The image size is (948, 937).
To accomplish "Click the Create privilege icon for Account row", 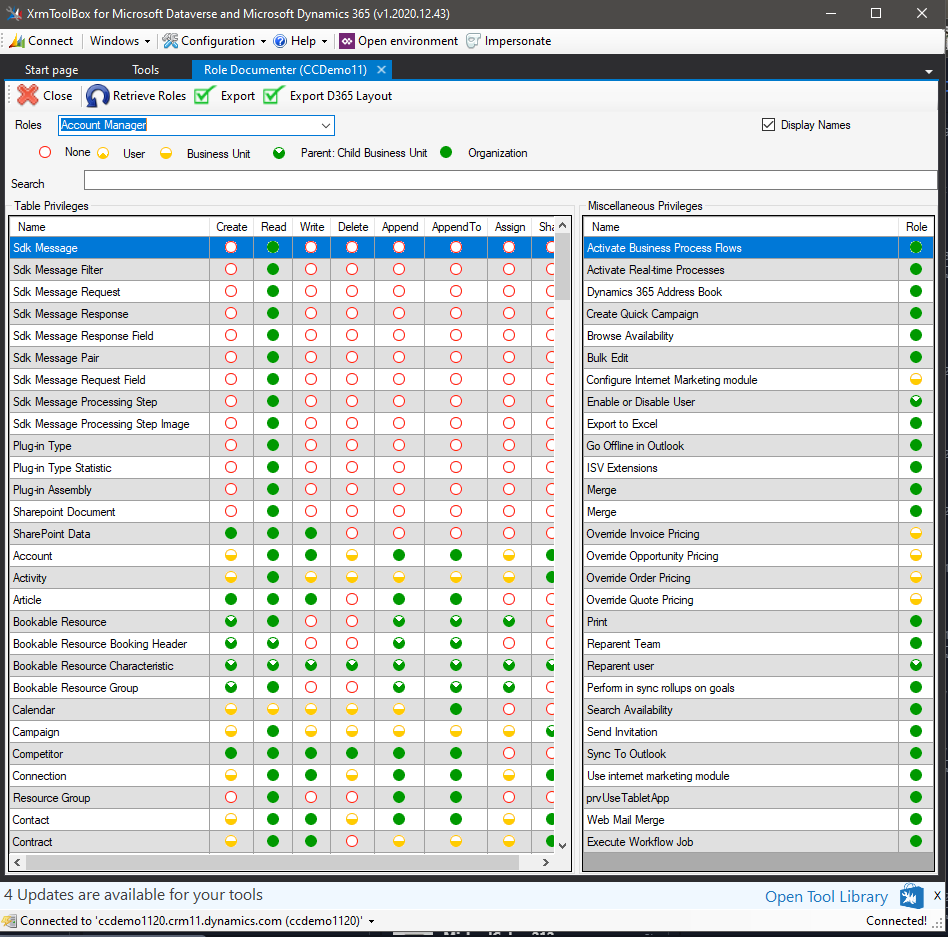I will tap(231, 555).
